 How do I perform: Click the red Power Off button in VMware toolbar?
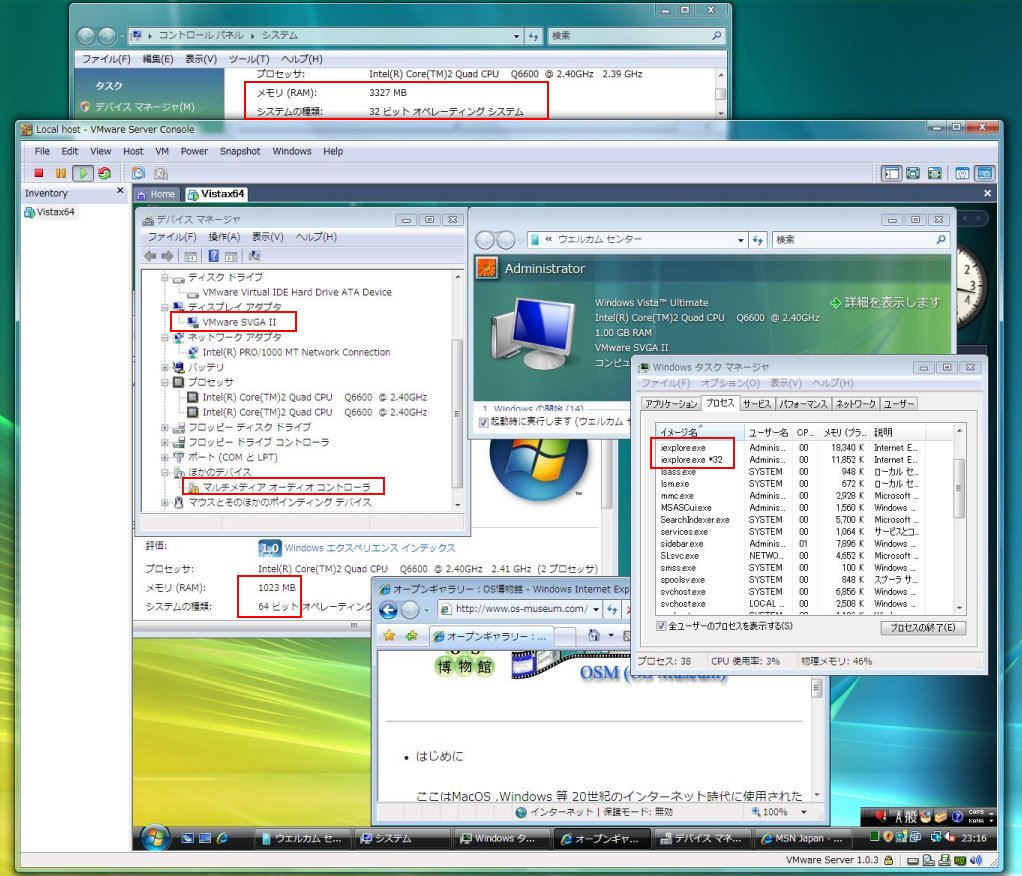pyautogui.click(x=38, y=173)
